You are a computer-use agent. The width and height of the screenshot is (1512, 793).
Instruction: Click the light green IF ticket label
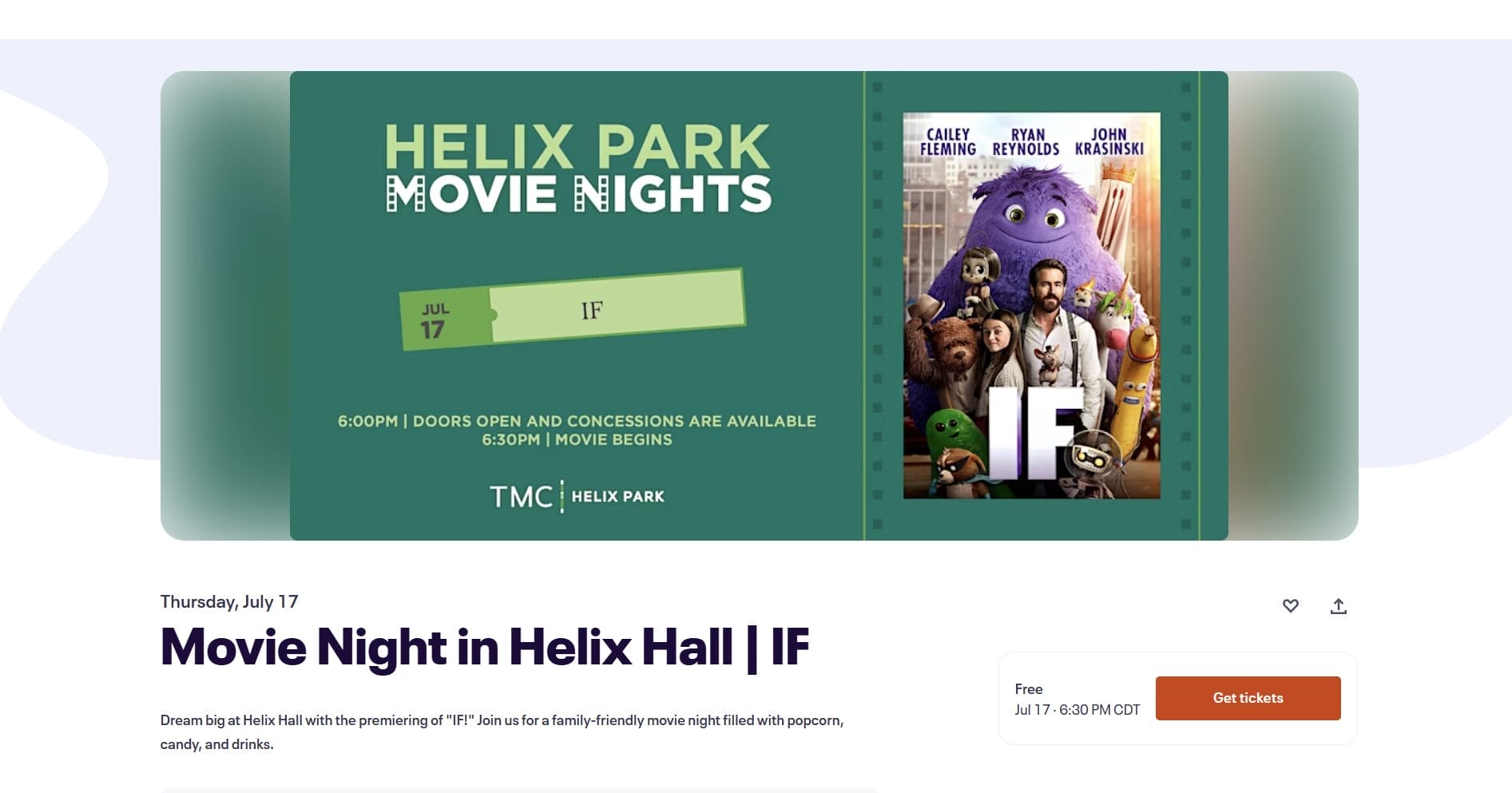(x=617, y=308)
